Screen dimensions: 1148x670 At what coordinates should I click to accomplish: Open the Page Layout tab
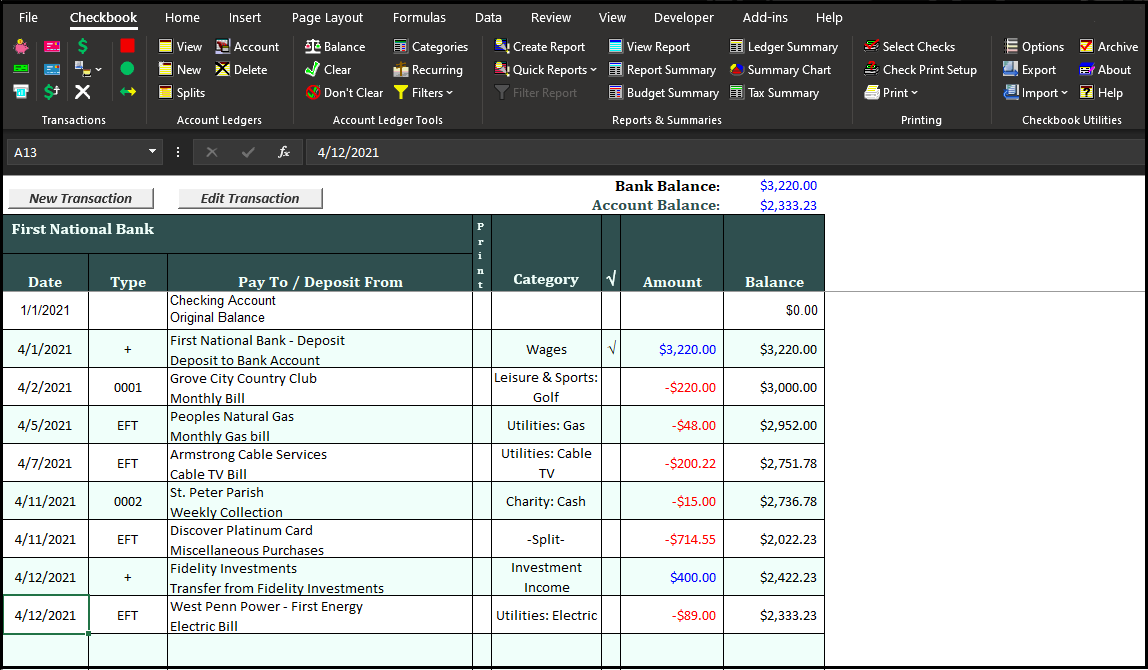(327, 17)
